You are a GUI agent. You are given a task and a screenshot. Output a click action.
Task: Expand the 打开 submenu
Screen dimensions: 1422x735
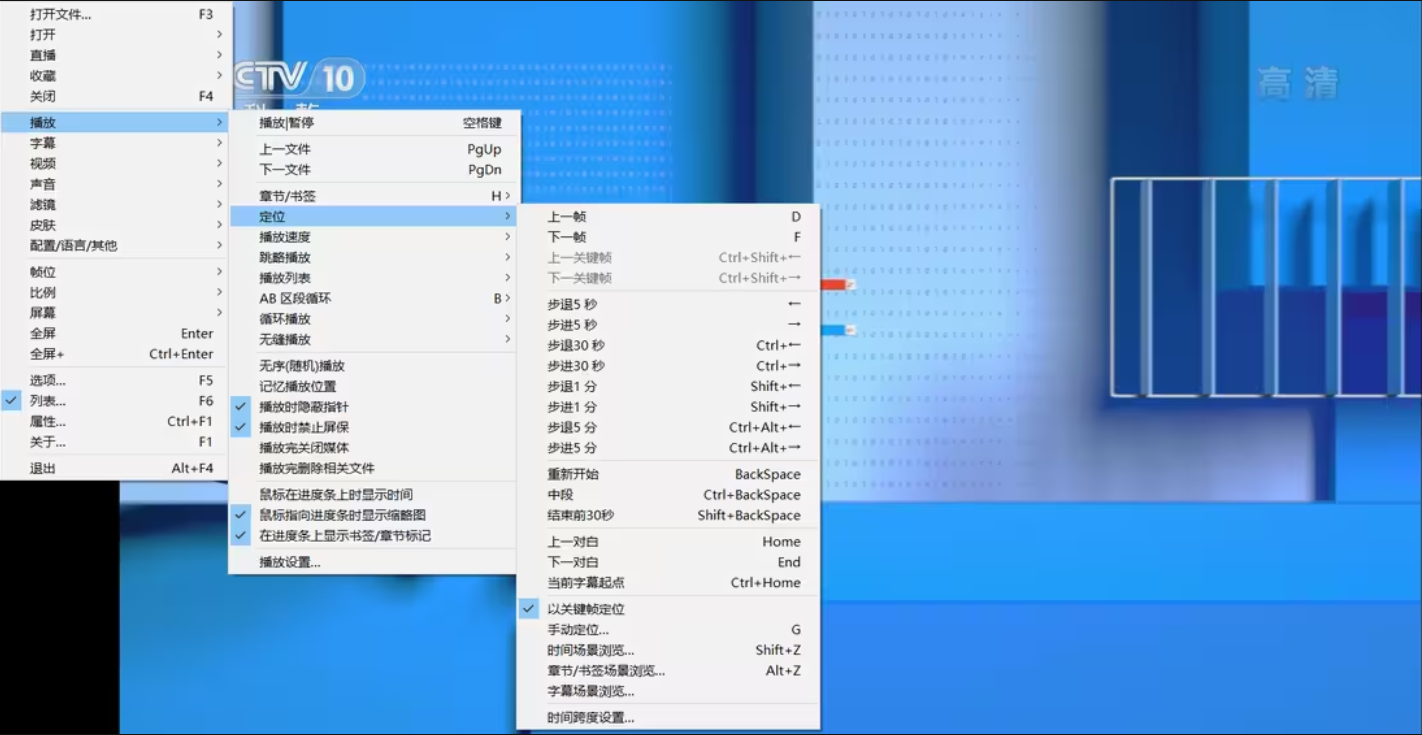116,35
